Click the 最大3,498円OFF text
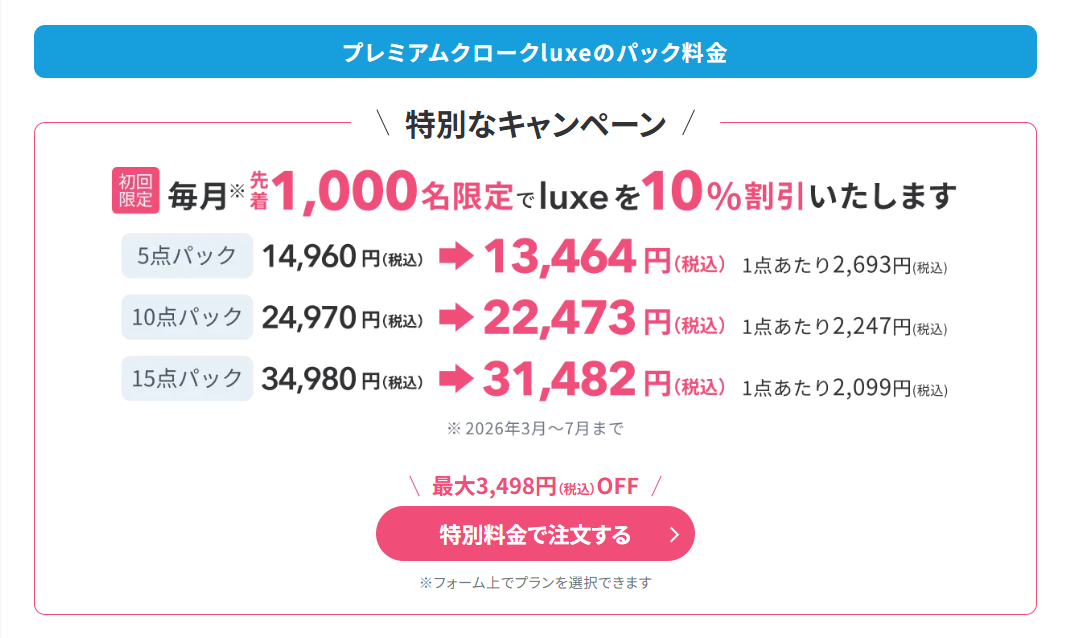This screenshot has width=1067, height=638. coord(535,487)
